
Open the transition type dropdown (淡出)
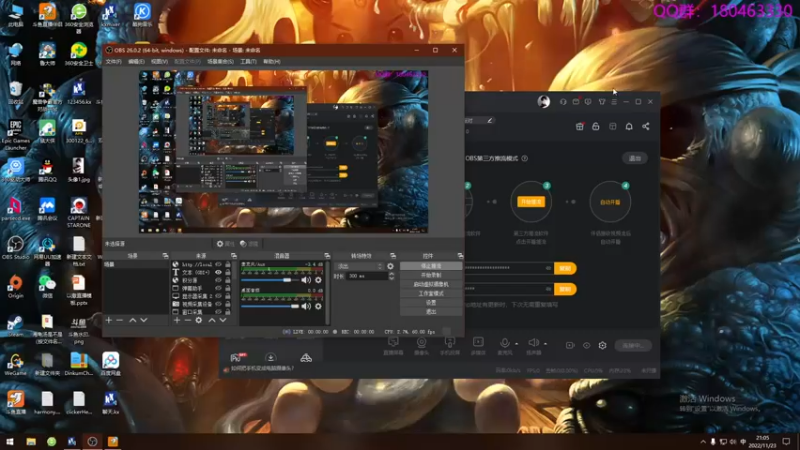(359, 266)
